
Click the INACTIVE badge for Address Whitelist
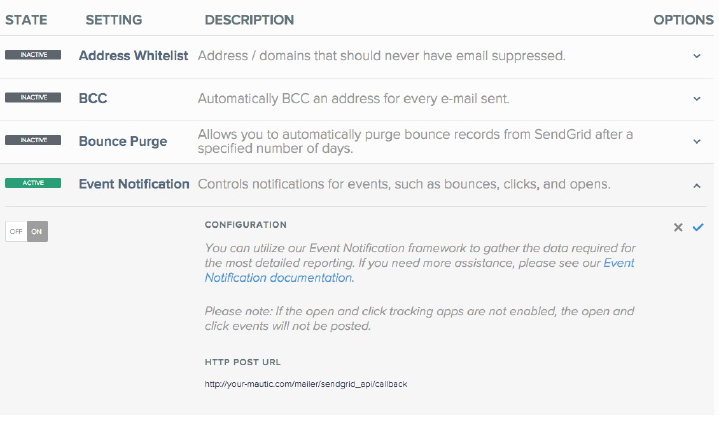[x=33, y=56]
